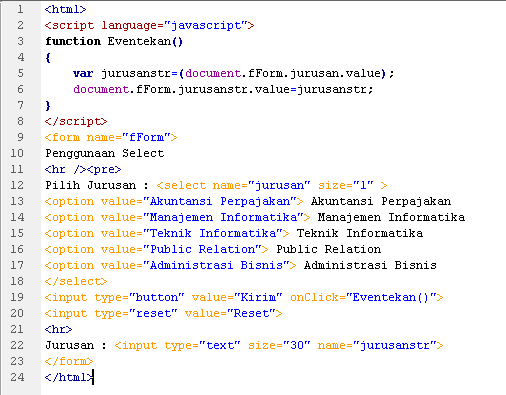Click the form name="fForm" tag
Viewport: 506px width, 395px height.
[111, 137]
